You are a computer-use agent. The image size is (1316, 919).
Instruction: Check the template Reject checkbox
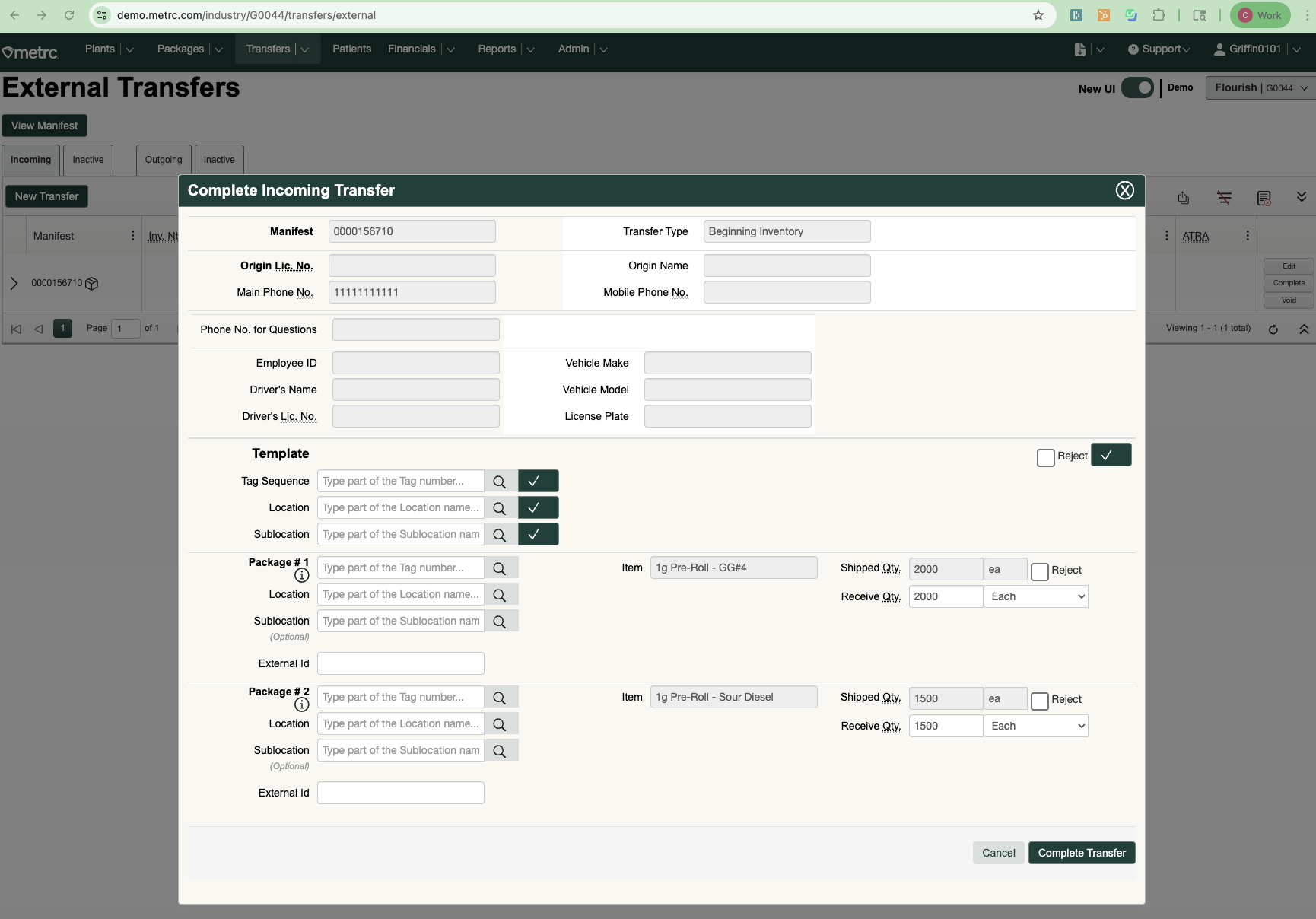point(1045,457)
